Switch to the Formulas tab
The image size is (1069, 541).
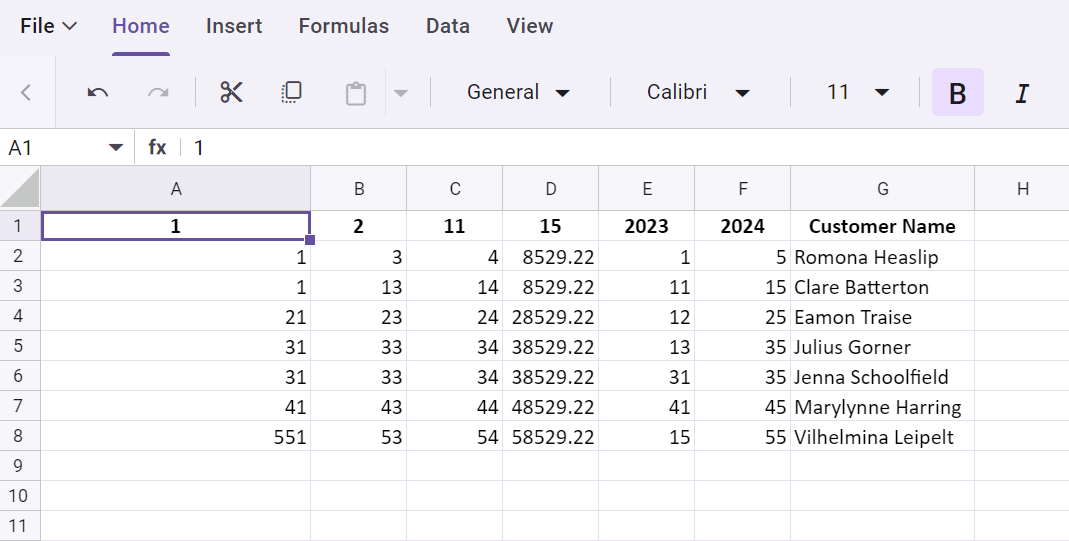coord(344,26)
